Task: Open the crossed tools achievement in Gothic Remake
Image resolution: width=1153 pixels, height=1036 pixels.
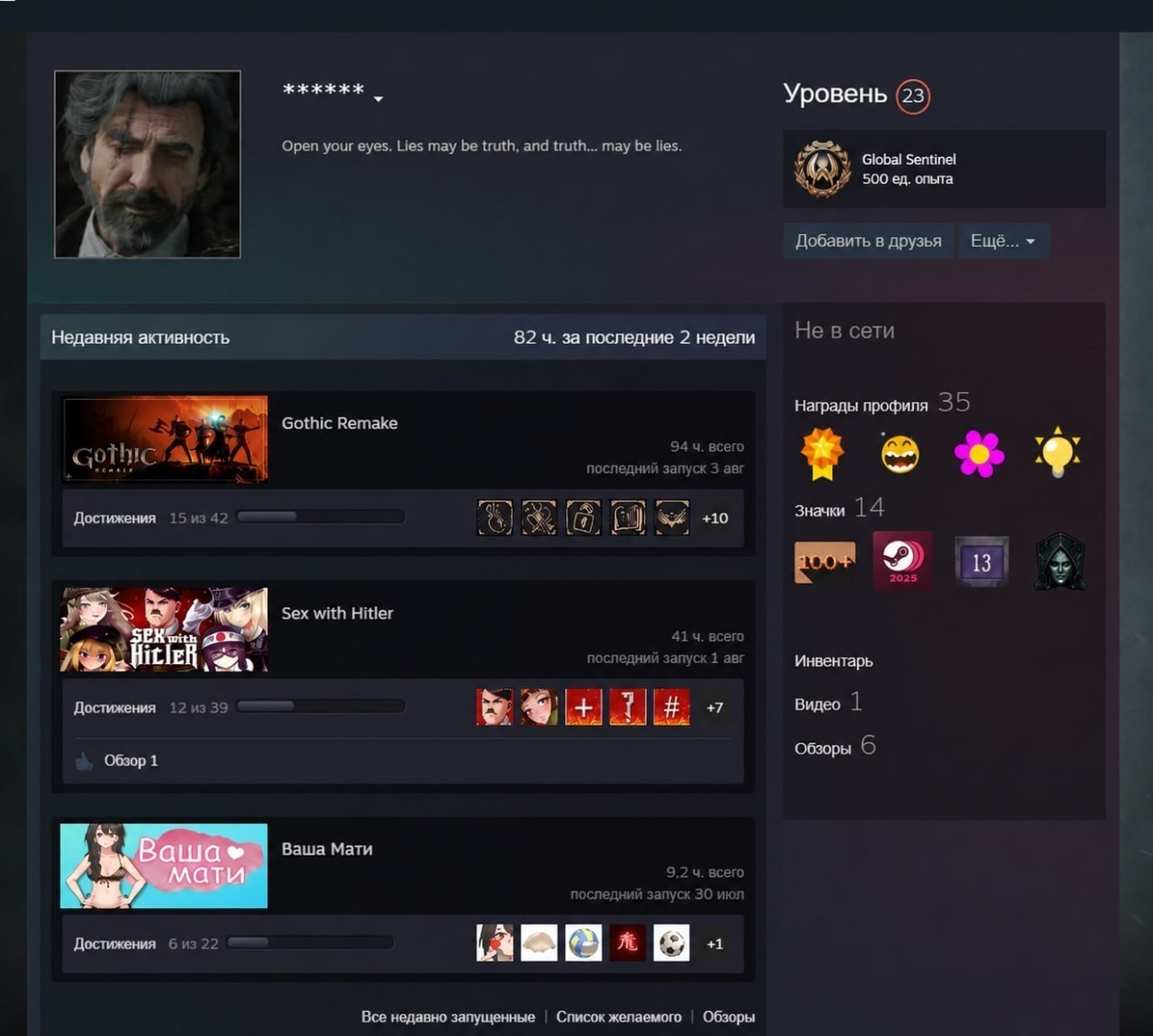Action: coord(539,518)
